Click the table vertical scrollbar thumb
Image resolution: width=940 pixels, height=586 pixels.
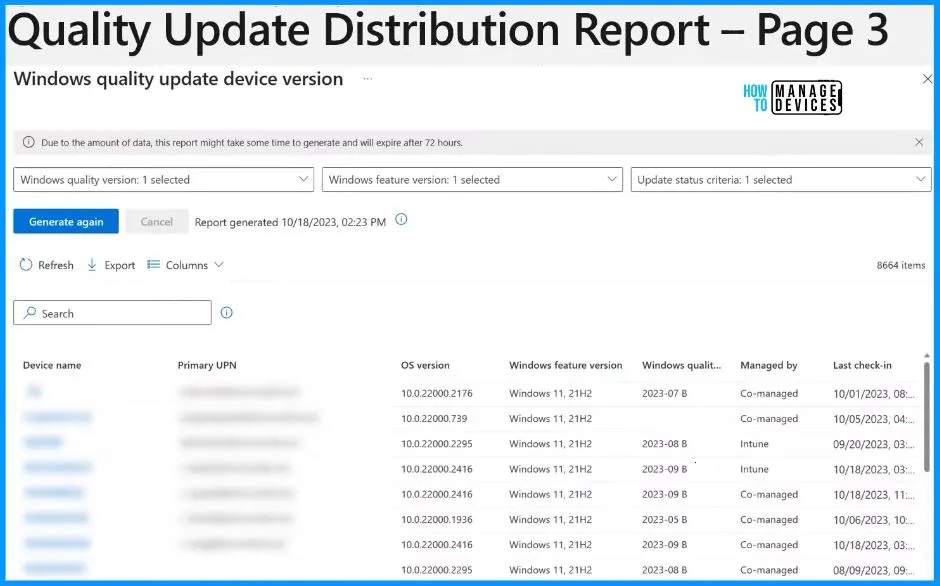tap(927, 417)
